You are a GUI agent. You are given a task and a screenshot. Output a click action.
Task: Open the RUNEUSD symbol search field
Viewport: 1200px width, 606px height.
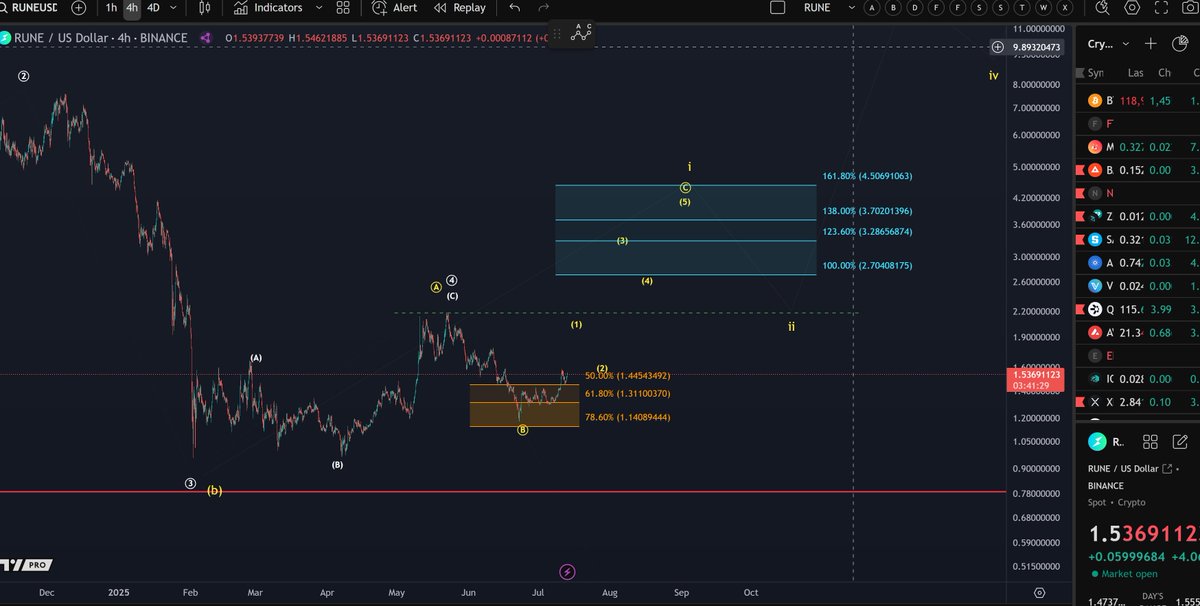click(30, 7)
